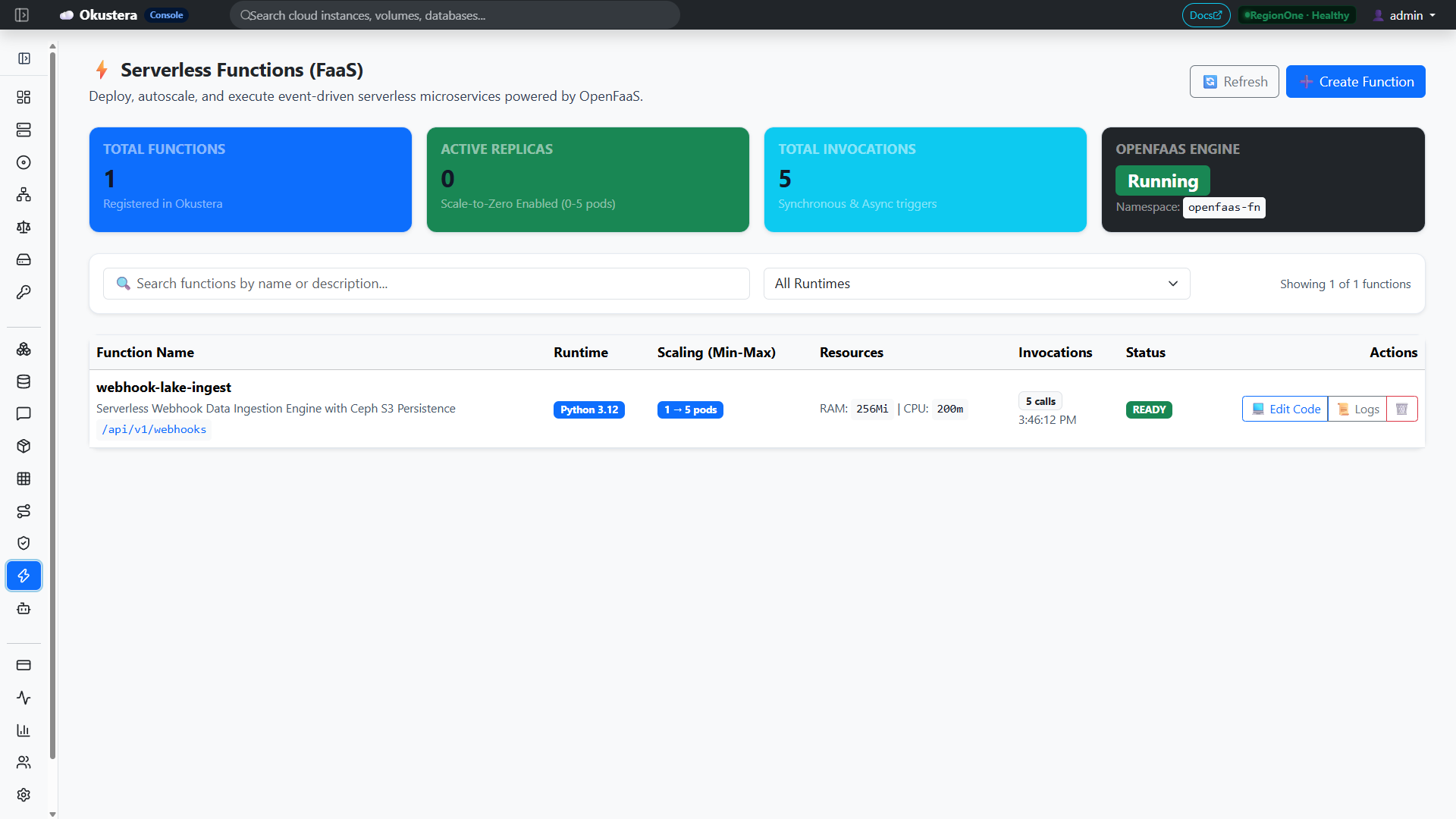Click the Invocations column header
Viewport: 1456px width, 819px height.
click(1055, 353)
